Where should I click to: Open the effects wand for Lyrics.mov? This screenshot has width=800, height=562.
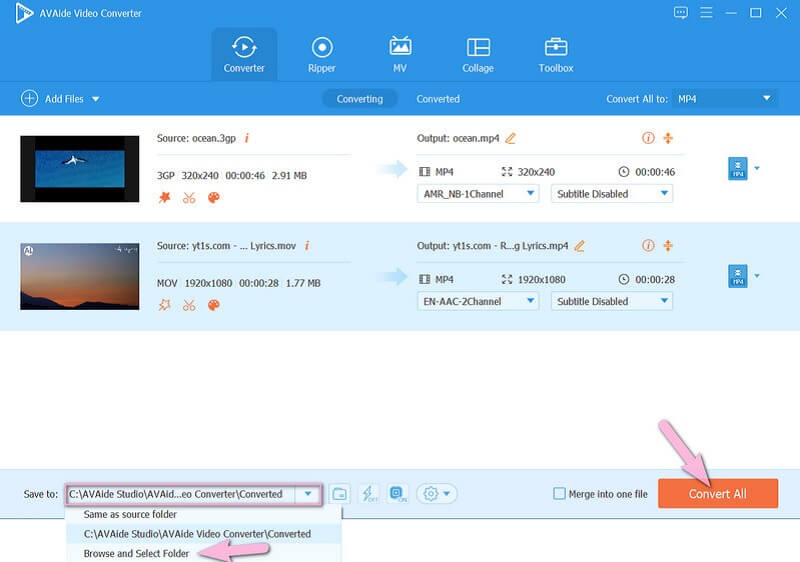click(x=164, y=305)
